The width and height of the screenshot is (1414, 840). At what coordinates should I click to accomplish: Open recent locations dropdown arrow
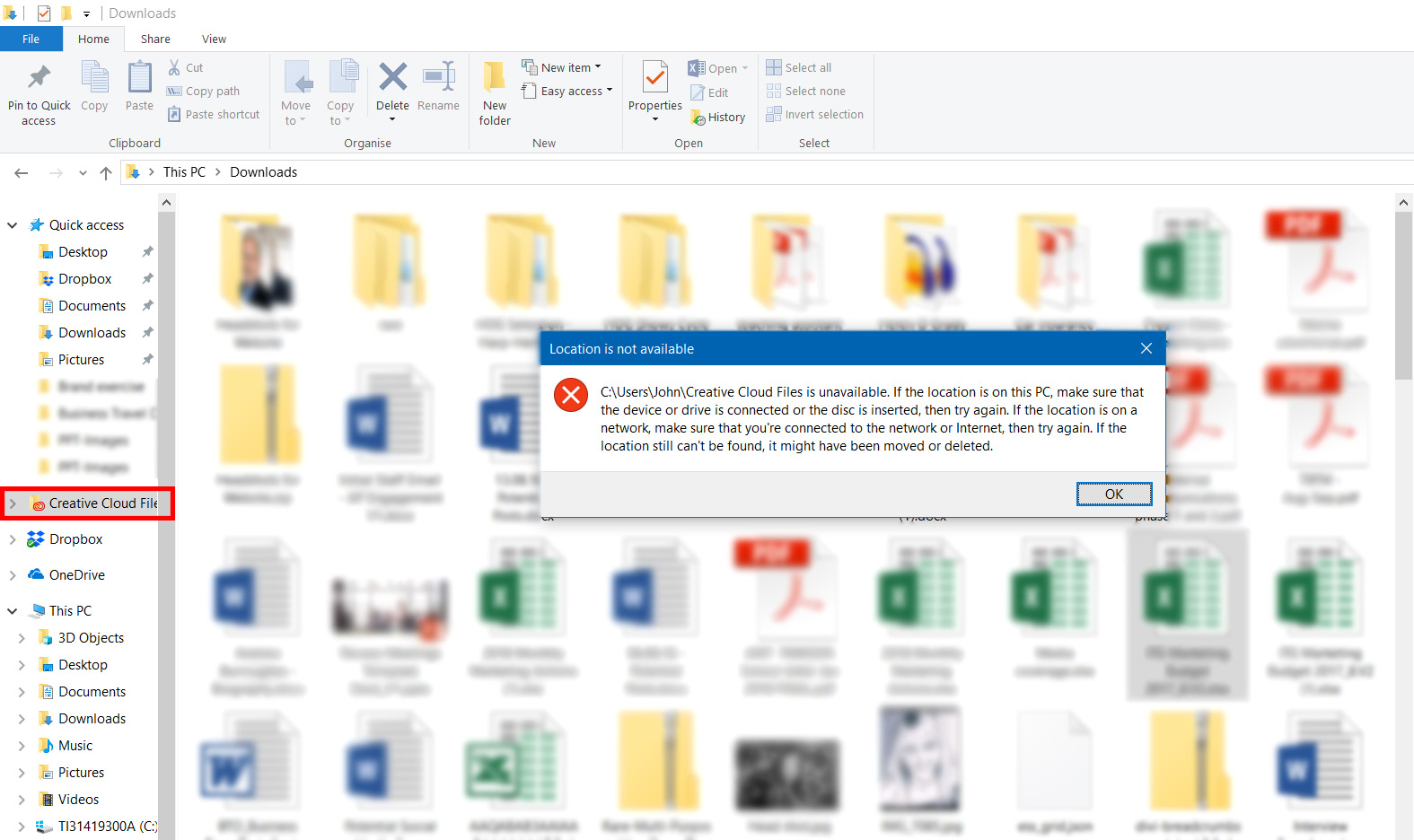click(83, 172)
